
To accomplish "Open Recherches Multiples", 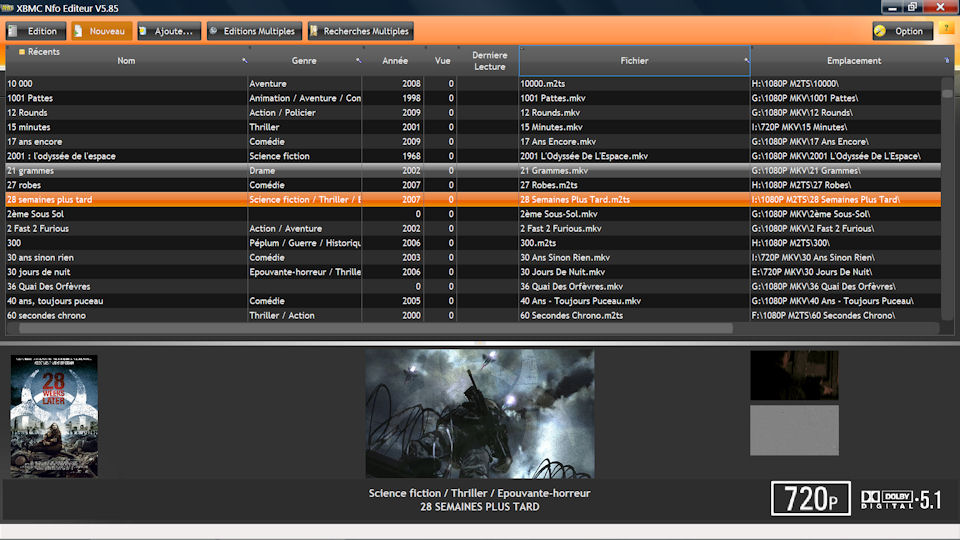I will [x=359, y=31].
